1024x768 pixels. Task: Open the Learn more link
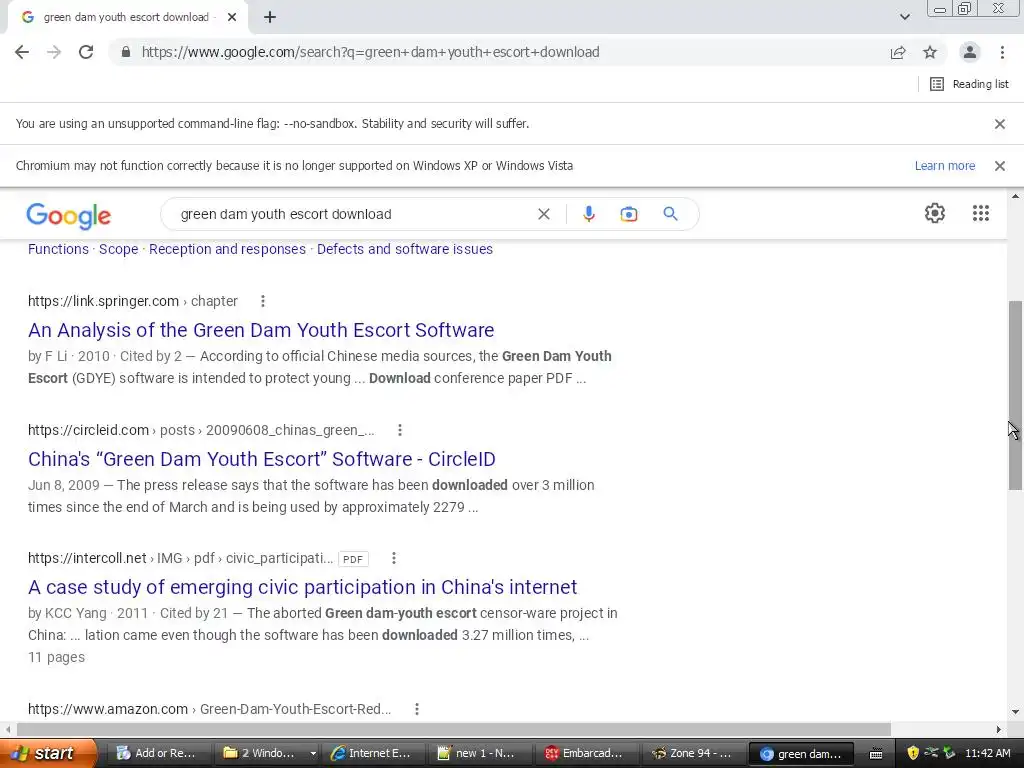click(944, 165)
